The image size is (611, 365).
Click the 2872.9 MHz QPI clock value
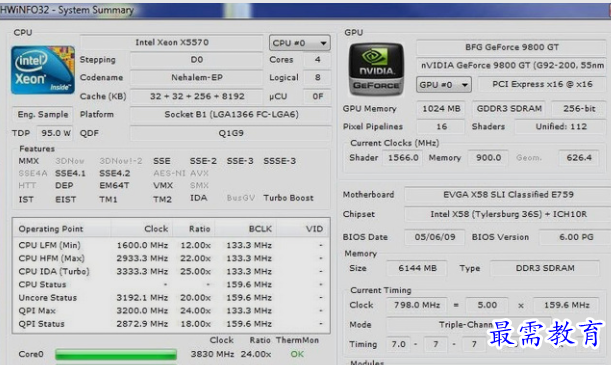[x=142, y=324]
